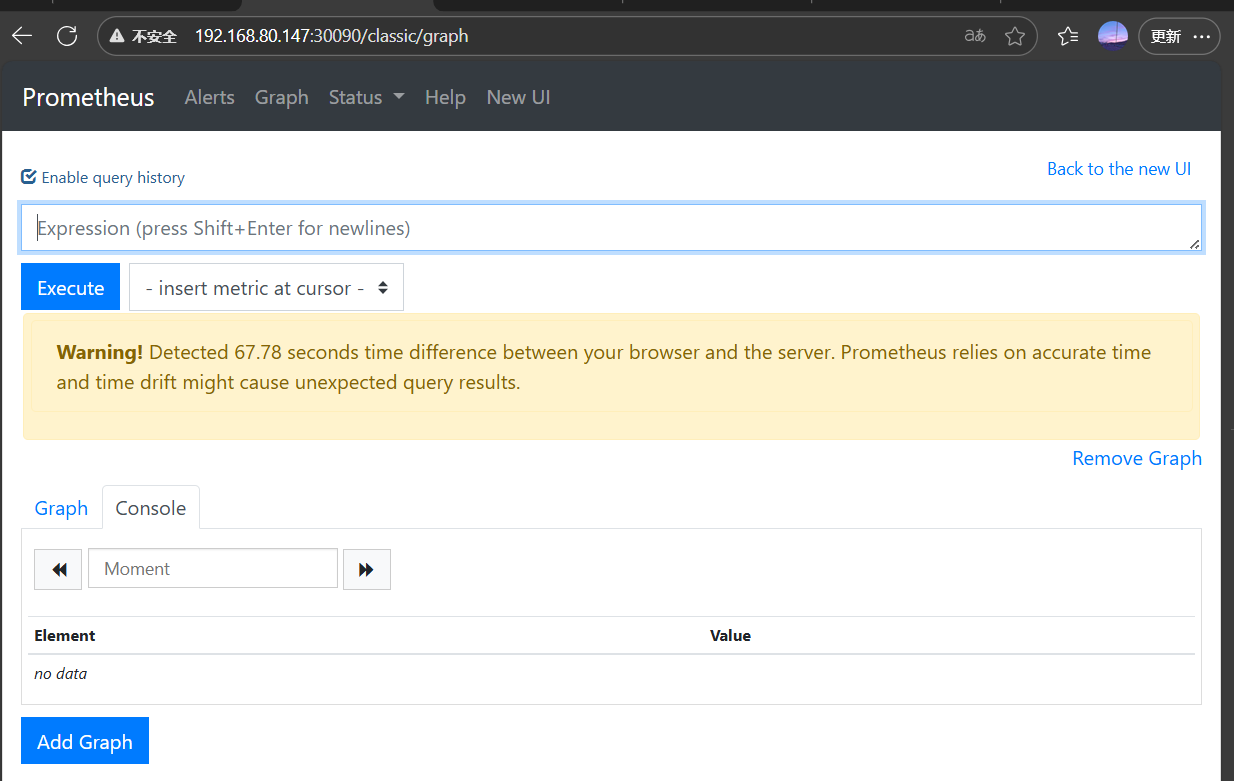The image size is (1234, 781).
Task: Click the Moment time input field
Action: (x=213, y=569)
